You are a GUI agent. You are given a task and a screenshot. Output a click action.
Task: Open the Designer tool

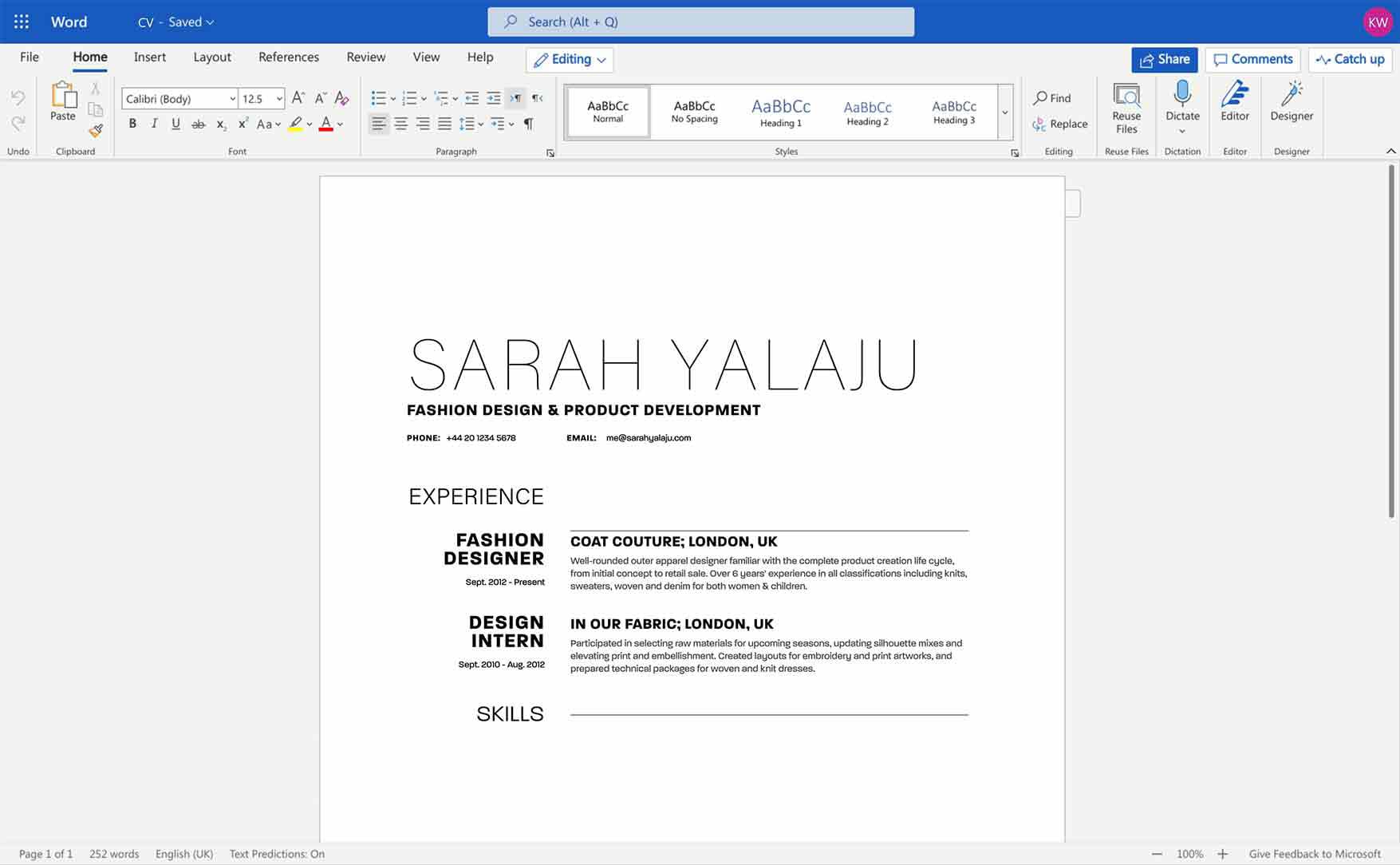(1291, 101)
